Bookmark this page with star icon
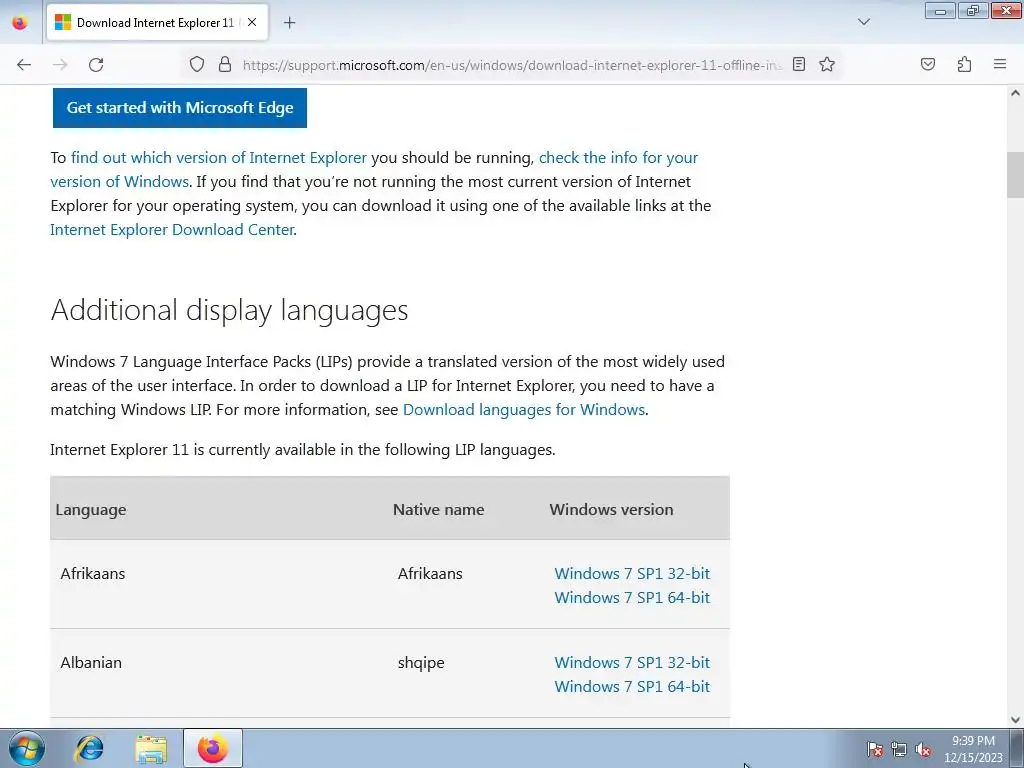The width and height of the screenshot is (1024, 768). (827, 64)
